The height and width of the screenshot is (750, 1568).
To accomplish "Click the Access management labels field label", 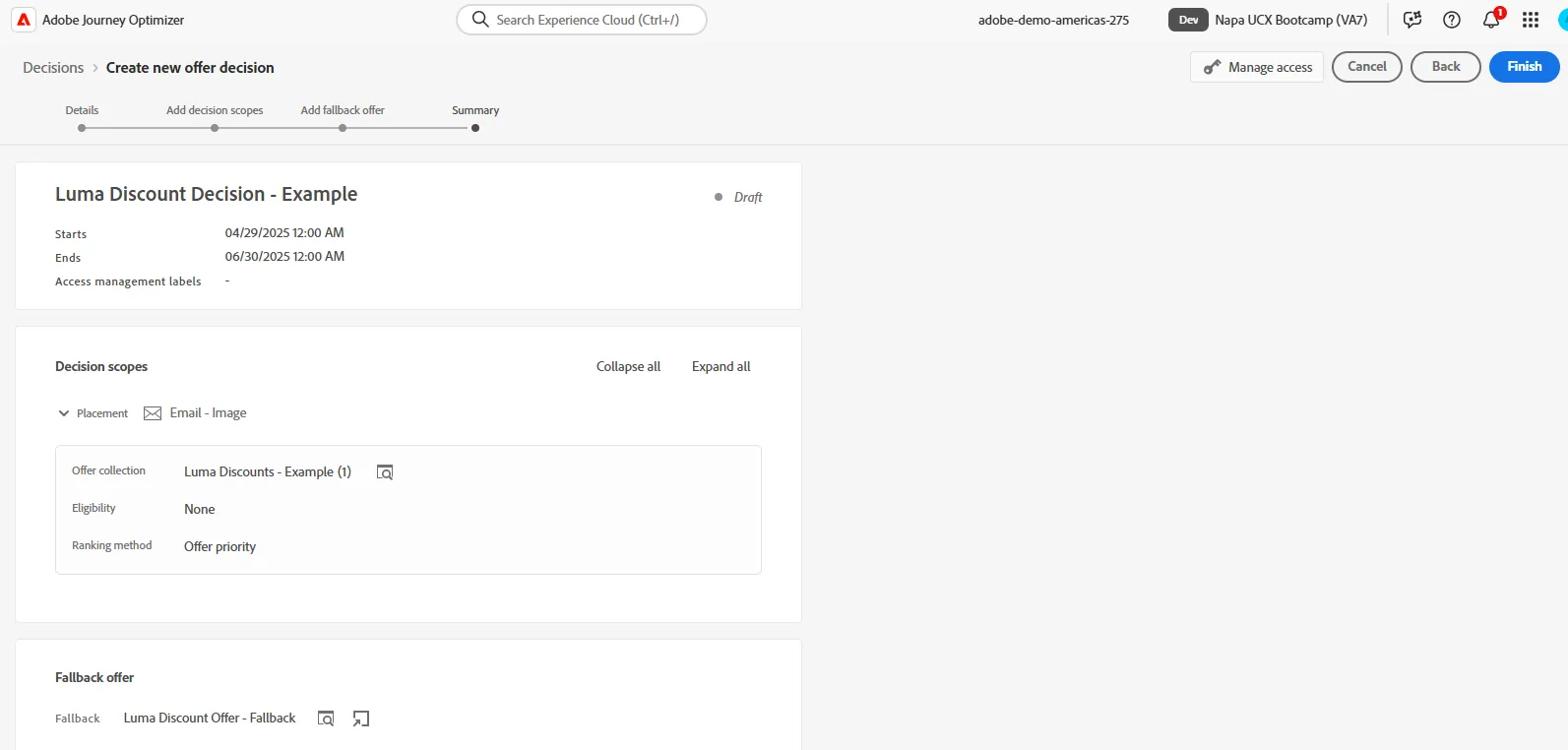I will click(128, 281).
